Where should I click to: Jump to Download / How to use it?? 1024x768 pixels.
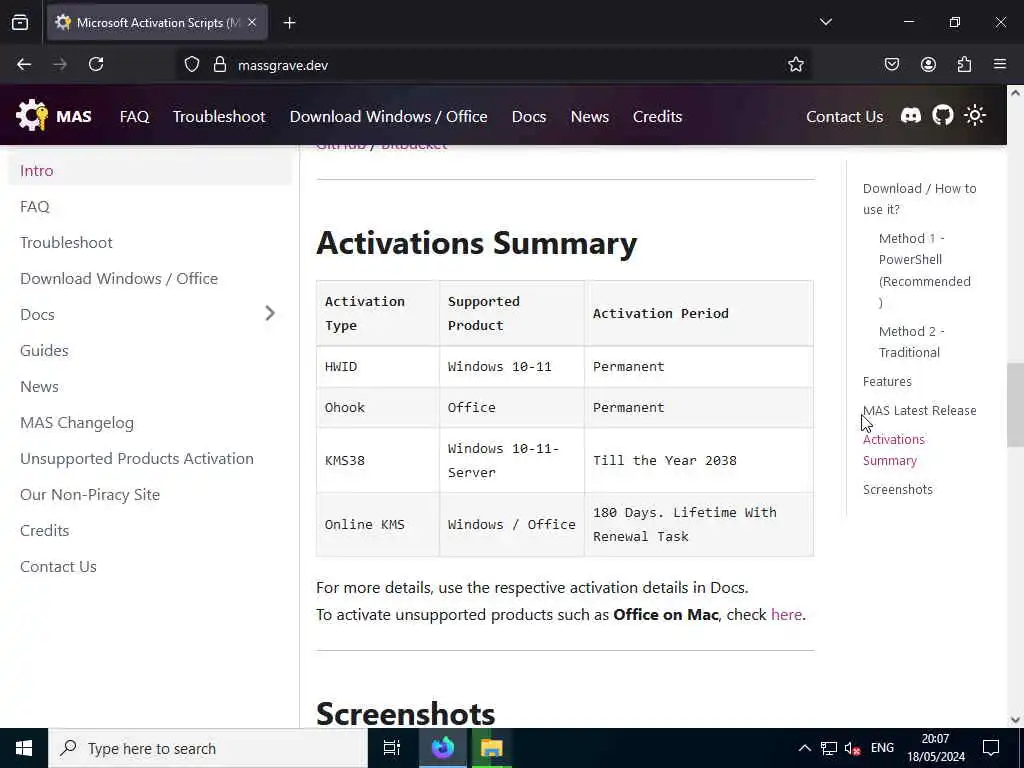[920, 199]
